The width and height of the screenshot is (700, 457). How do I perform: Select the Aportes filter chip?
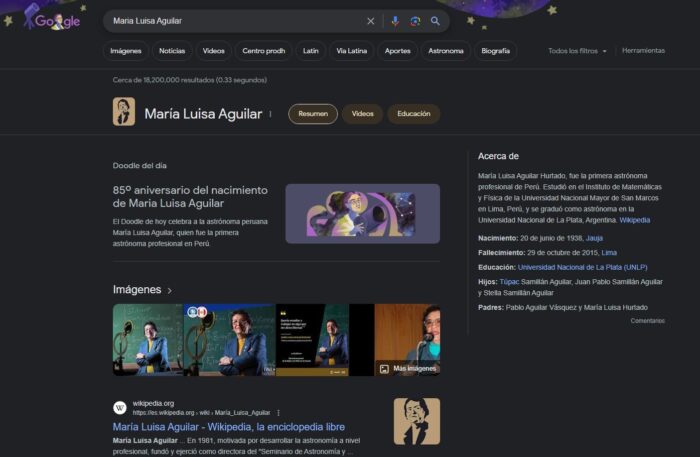[397, 51]
